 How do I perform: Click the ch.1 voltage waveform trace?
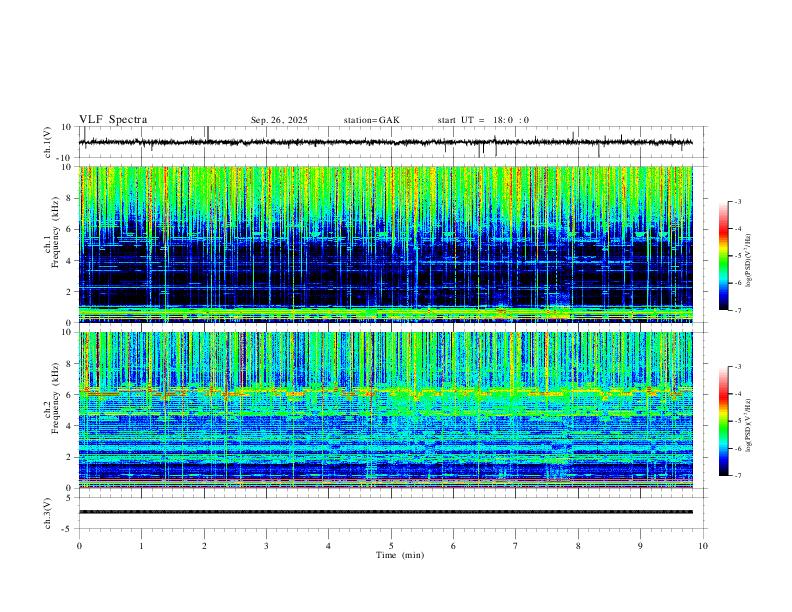[x=385, y=142]
